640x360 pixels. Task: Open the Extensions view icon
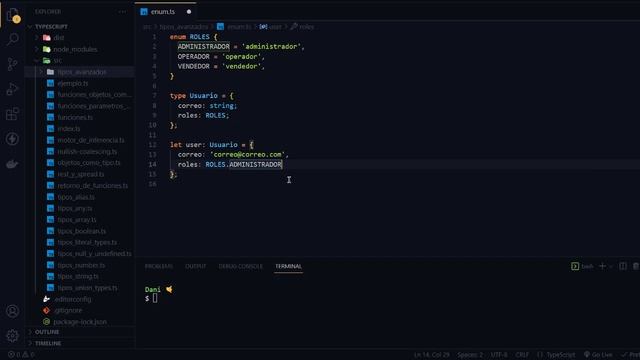13,114
